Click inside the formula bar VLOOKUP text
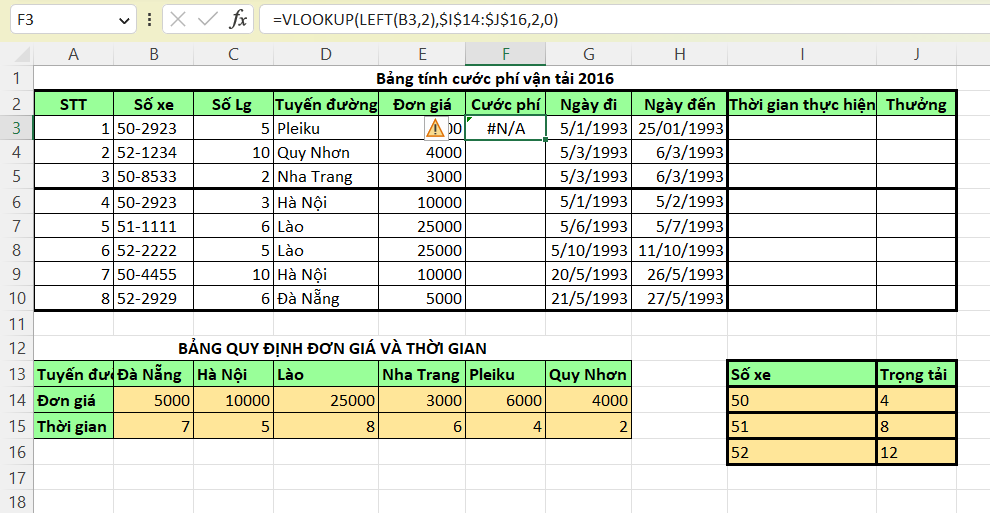This screenshot has height=513, width=990. 415,20
